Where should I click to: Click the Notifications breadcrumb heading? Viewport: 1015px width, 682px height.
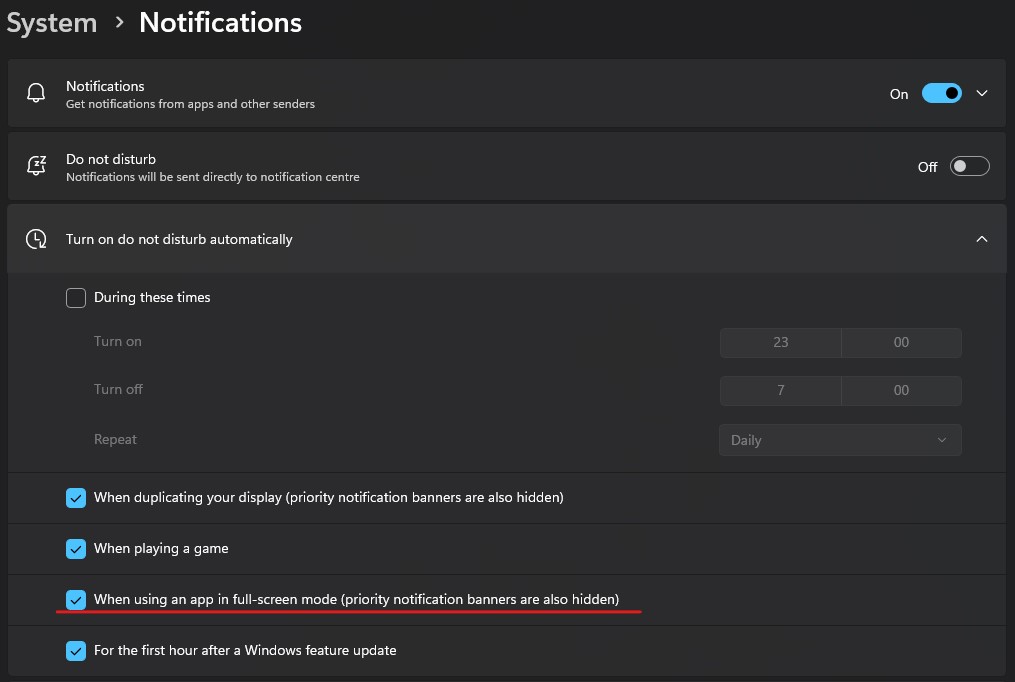[x=220, y=22]
